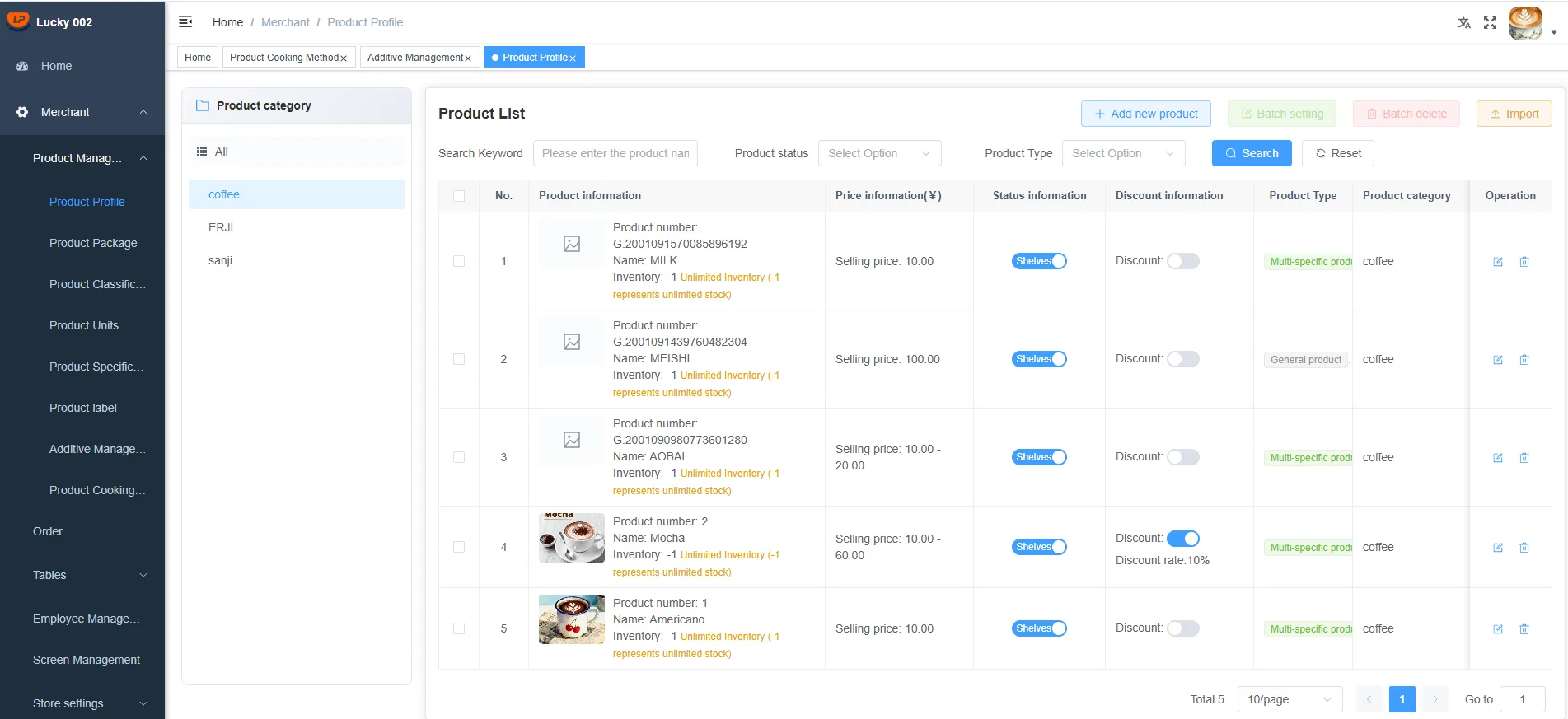Enable discount for MEISHI

pyautogui.click(x=1183, y=359)
